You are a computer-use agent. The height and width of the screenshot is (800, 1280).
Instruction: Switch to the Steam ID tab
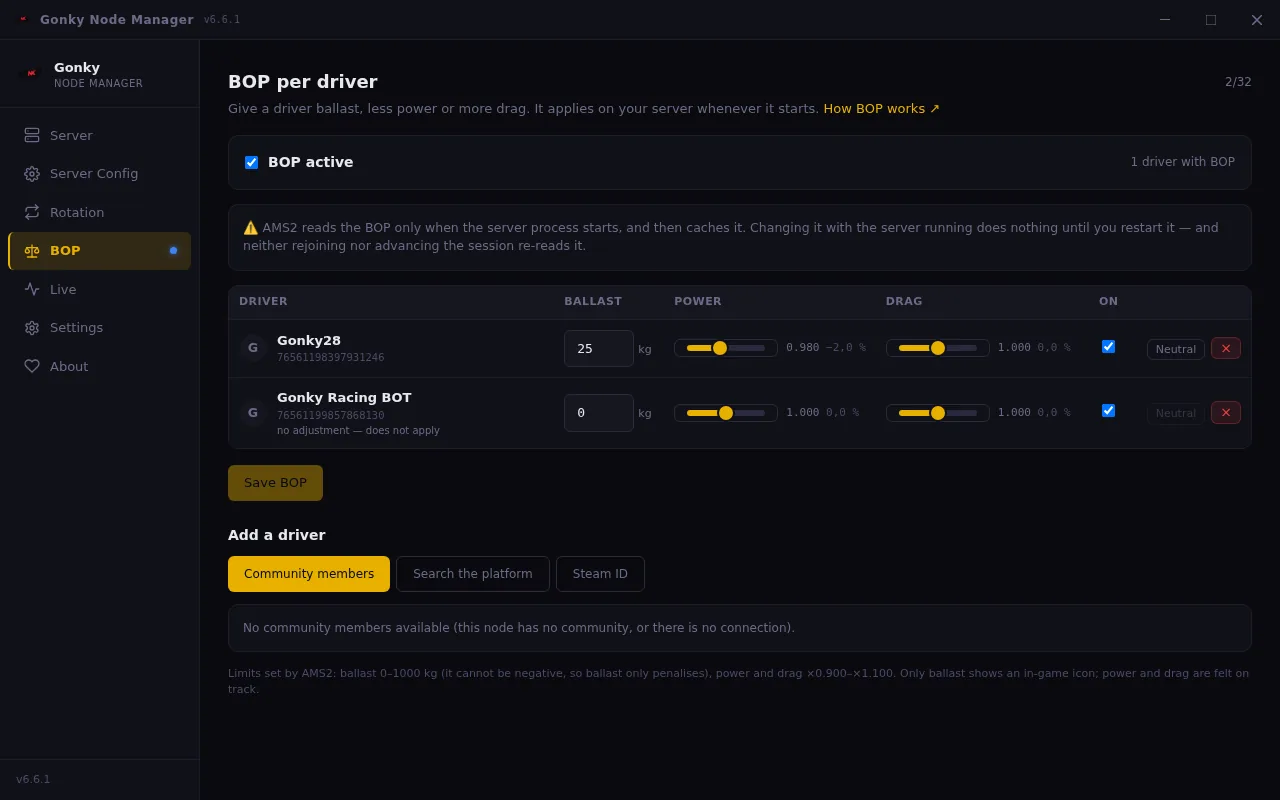tap(600, 574)
